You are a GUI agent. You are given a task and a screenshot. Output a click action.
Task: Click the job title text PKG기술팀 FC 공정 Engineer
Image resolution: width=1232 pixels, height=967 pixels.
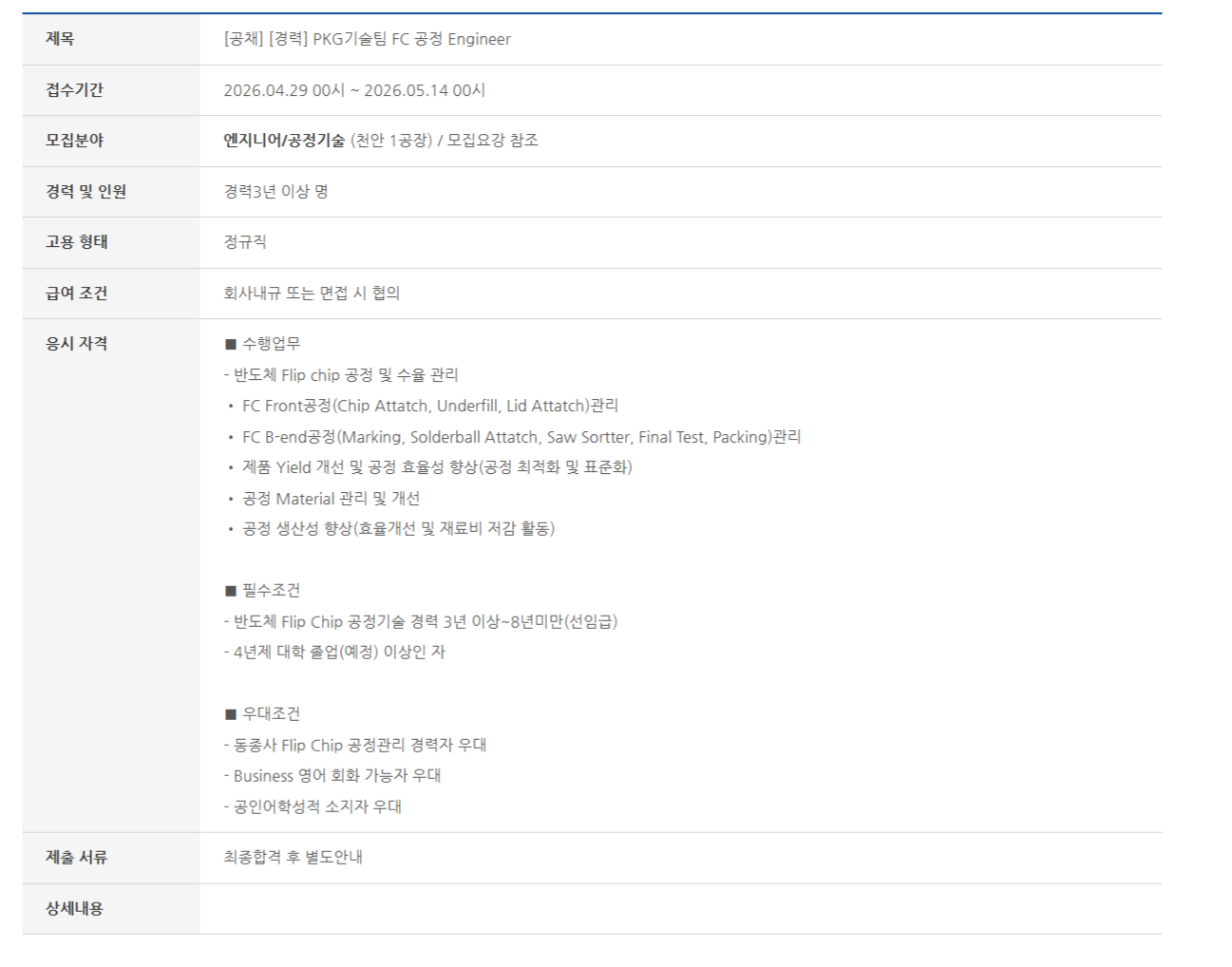pos(367,39)
